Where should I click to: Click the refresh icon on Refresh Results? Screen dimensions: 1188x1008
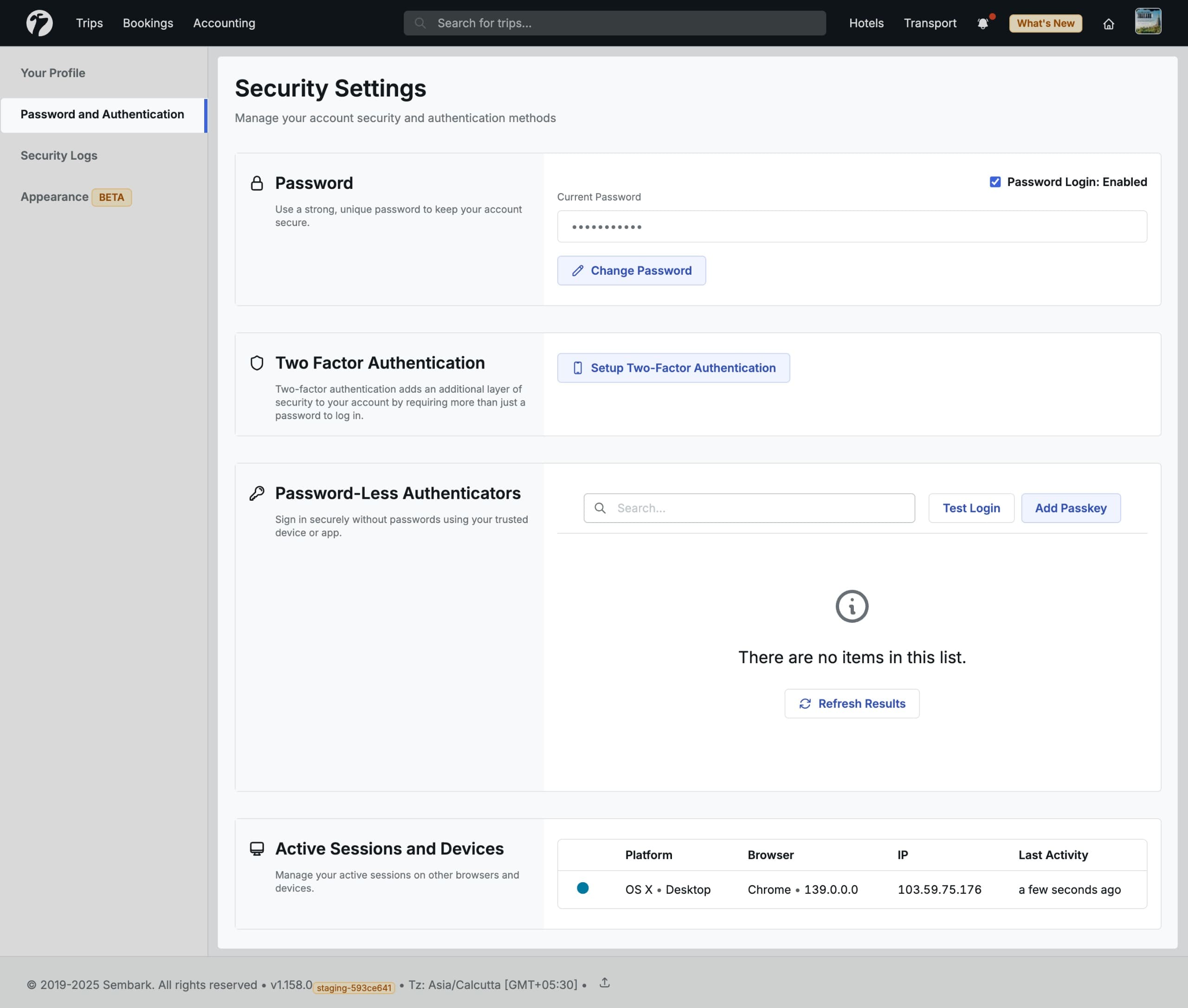tap(805, 704)
